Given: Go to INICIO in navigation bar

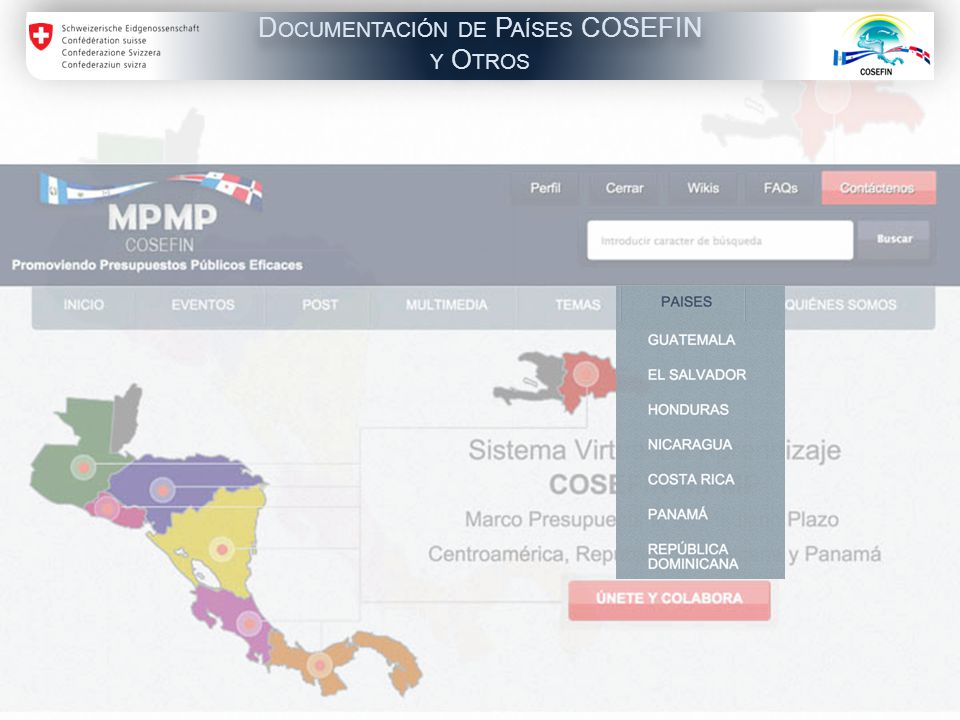Looking at the screenshot, I should 83,305.
